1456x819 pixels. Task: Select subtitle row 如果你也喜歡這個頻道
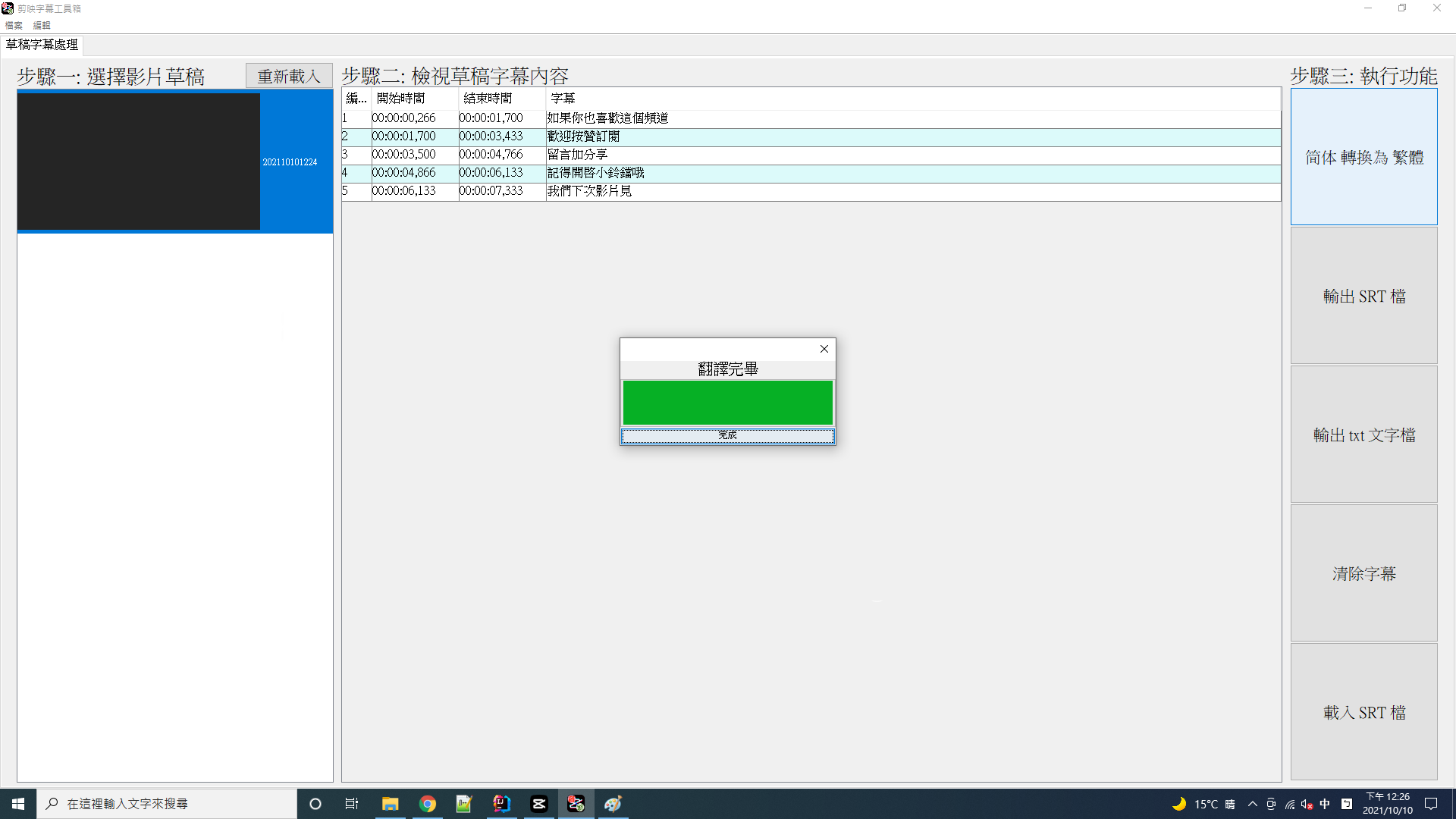[x=811, y=118]
